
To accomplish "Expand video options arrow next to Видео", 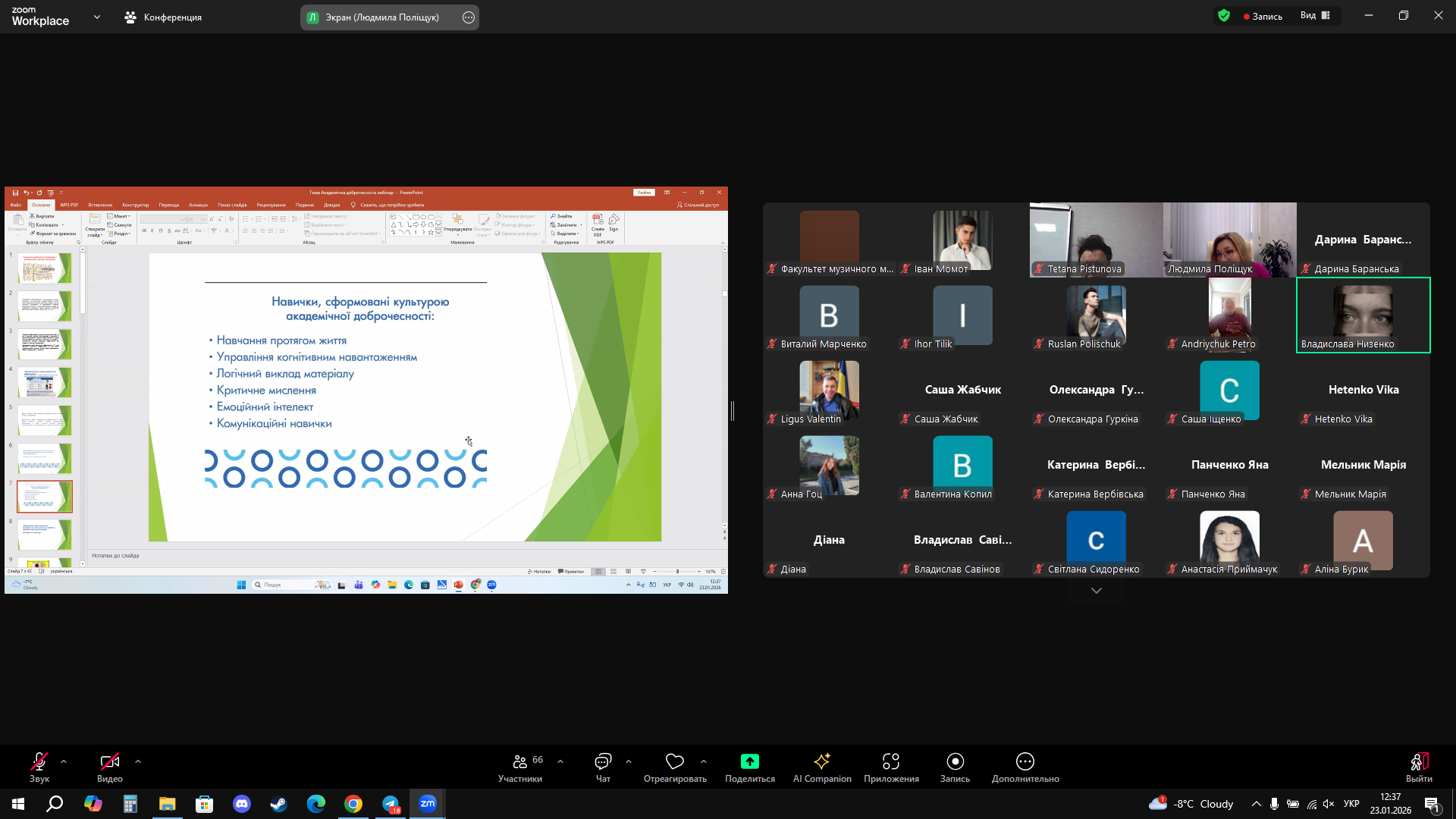I will (138, 761).
